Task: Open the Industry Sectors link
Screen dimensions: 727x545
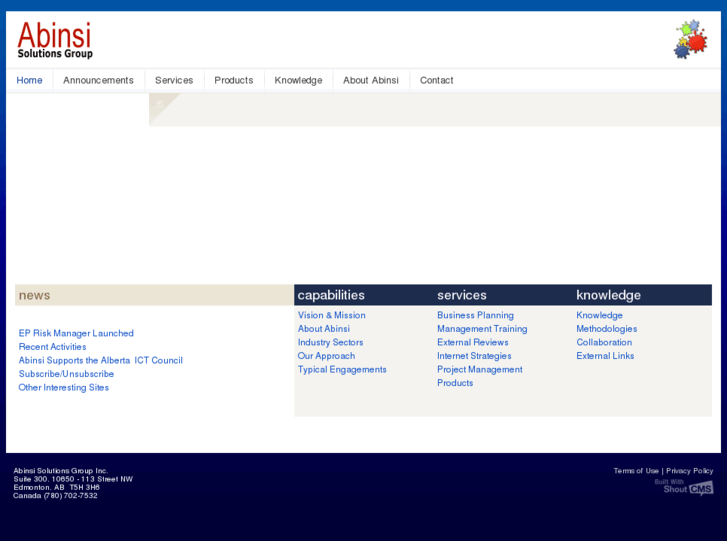Action: tap(330, 342)
